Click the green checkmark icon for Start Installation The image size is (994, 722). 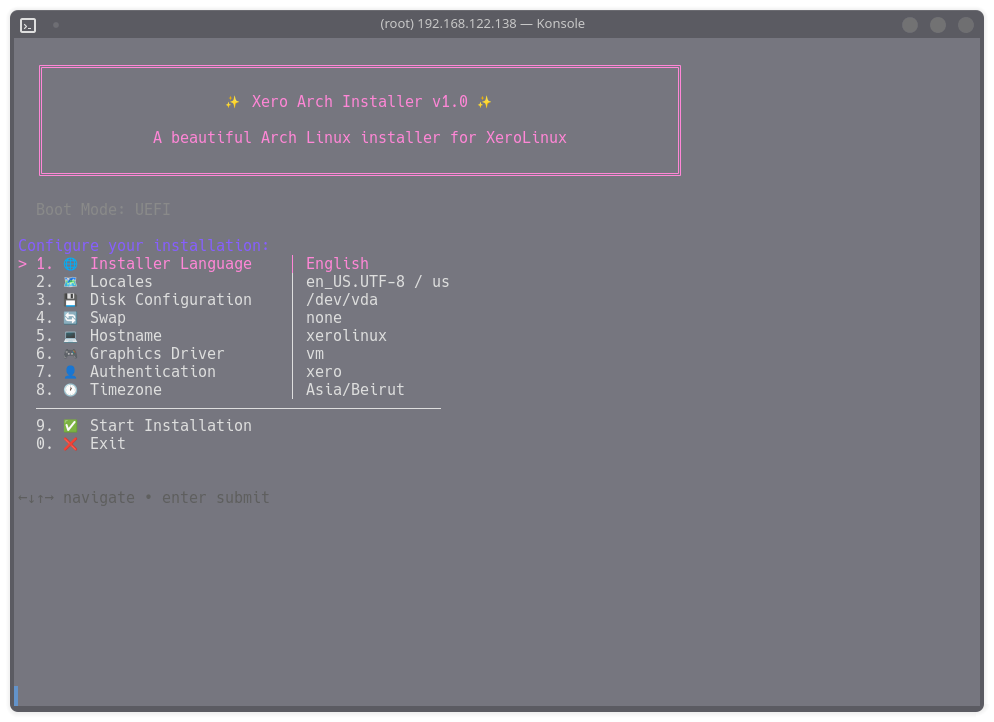70,426
